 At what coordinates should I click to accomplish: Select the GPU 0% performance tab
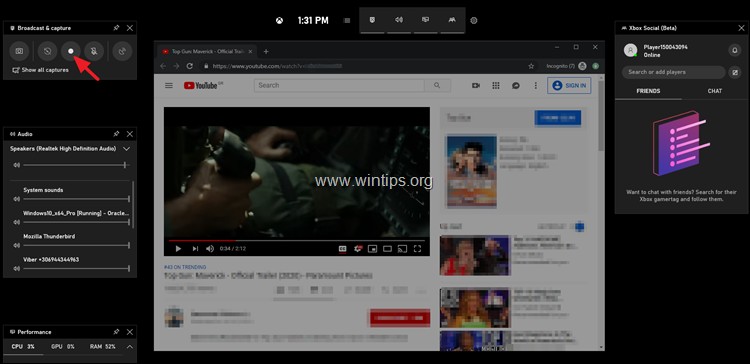tap(63, 346)
